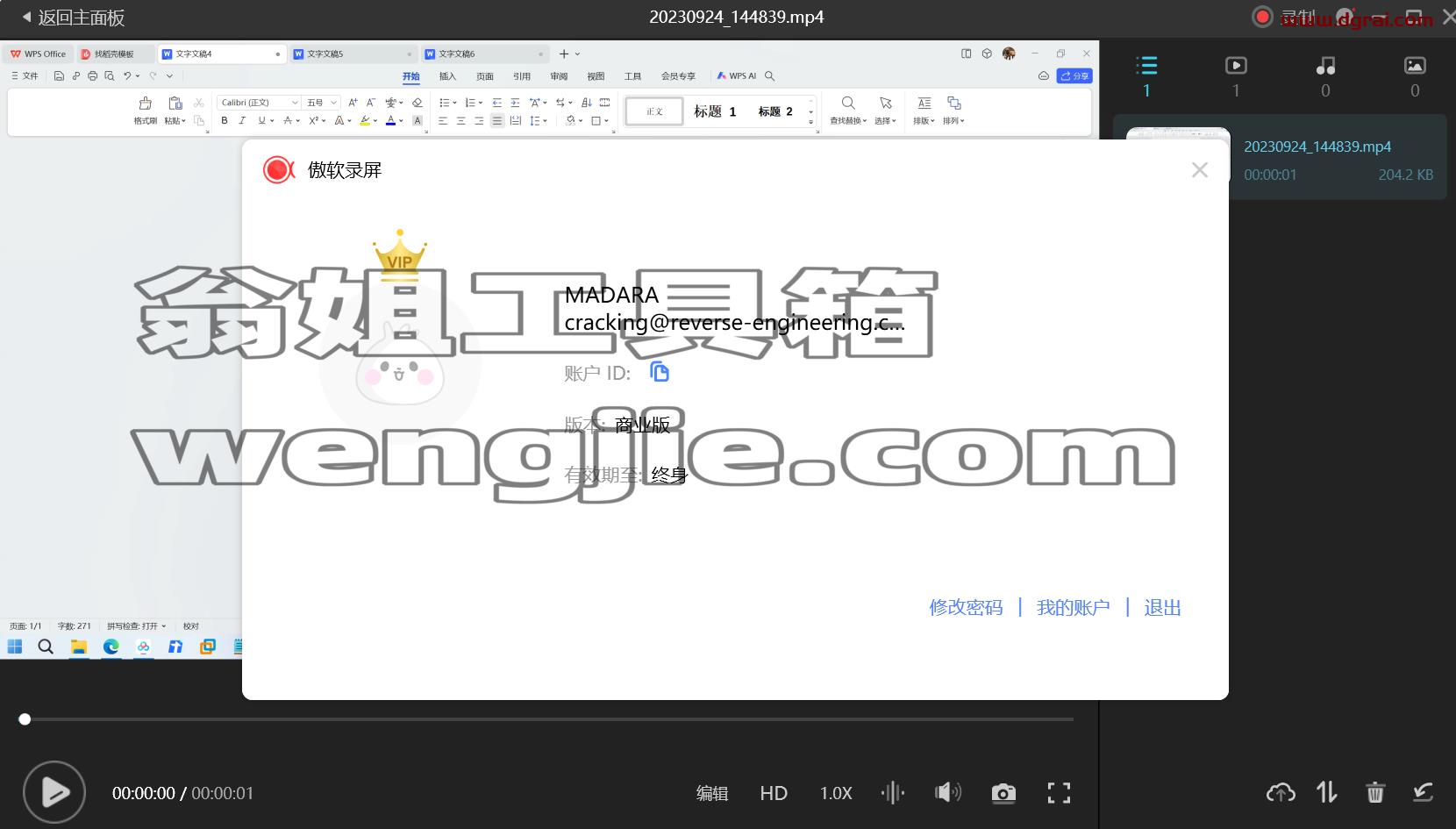This screenshot has height=829, width=1456.
Task: Open WPS 审阅 ribbon tab
Action: tap(559, 76)
